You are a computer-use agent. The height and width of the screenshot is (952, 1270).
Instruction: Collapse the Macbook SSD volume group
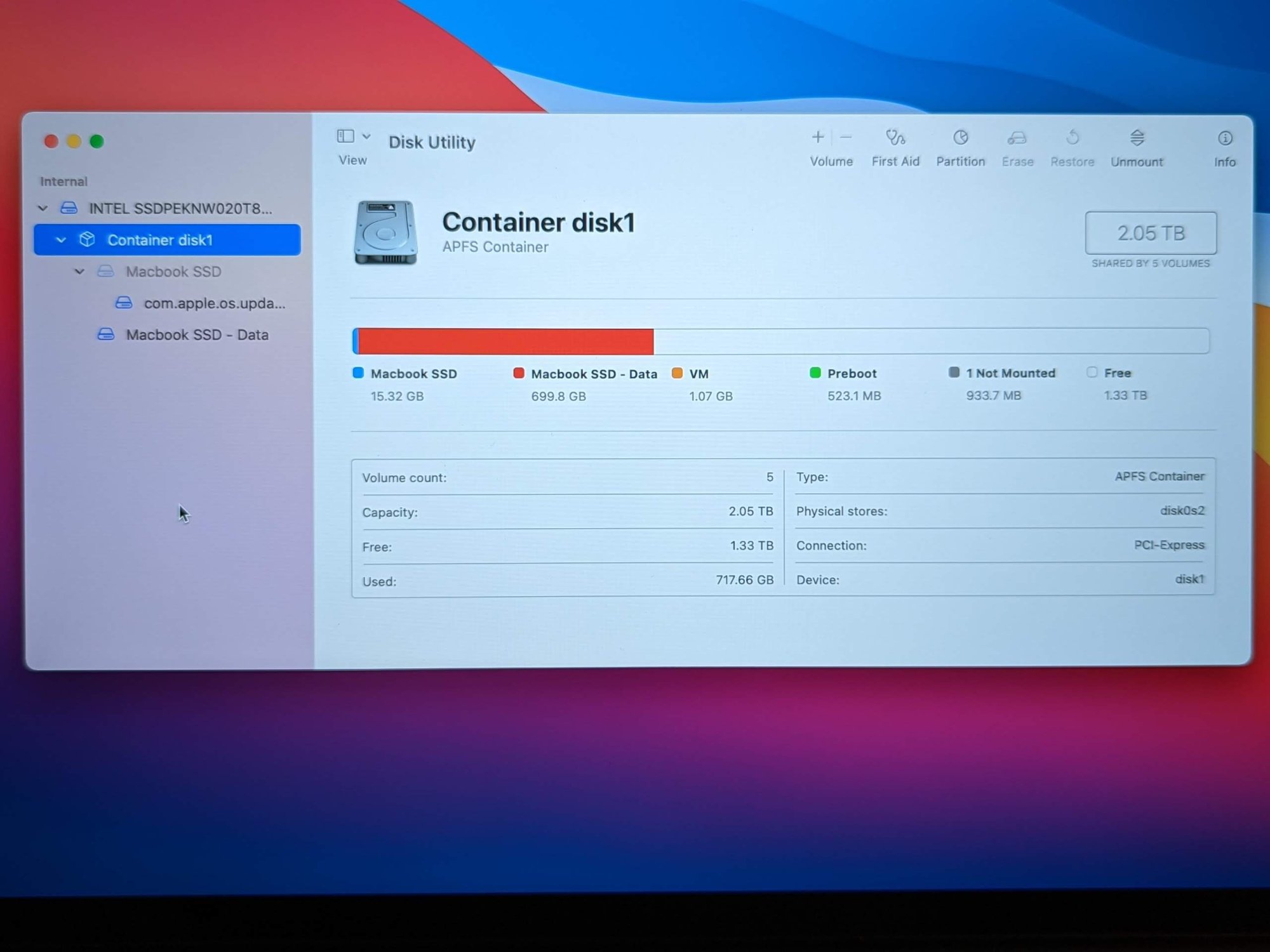[x=79, y=272]
